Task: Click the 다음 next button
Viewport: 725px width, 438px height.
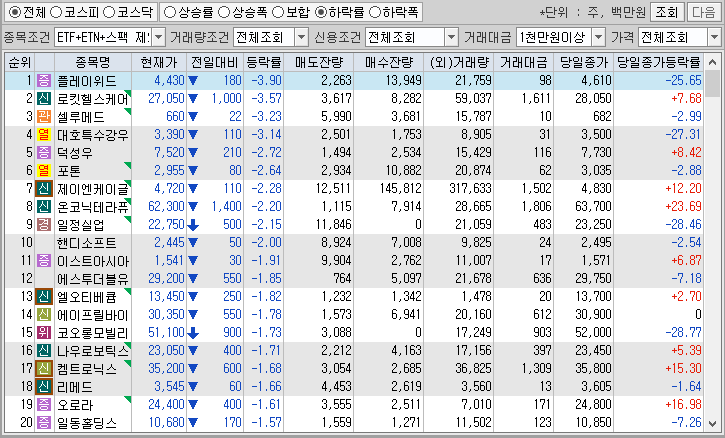Action: coord(704,12)
